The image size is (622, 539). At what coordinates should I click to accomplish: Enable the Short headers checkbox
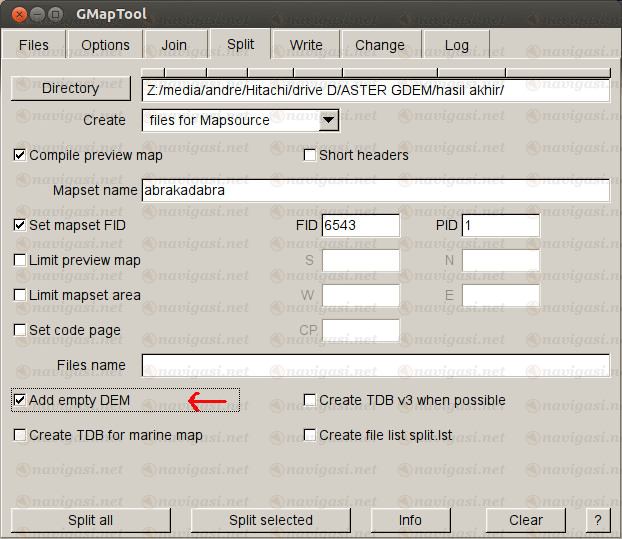310,155
